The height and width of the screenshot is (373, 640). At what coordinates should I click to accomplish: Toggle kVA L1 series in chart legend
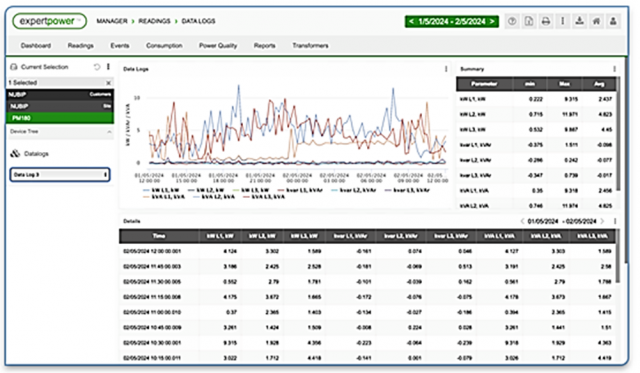click(164, 197)
